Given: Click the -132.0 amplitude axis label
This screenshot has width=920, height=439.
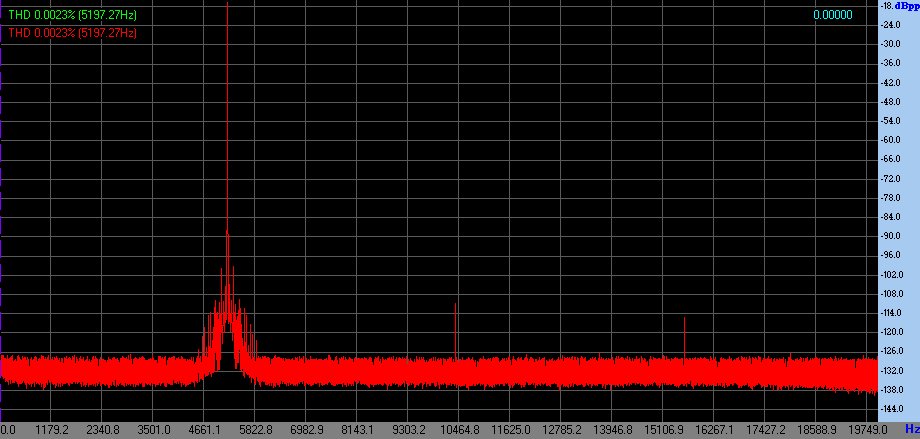Looking at the screenshot, I should pos(891,370).
